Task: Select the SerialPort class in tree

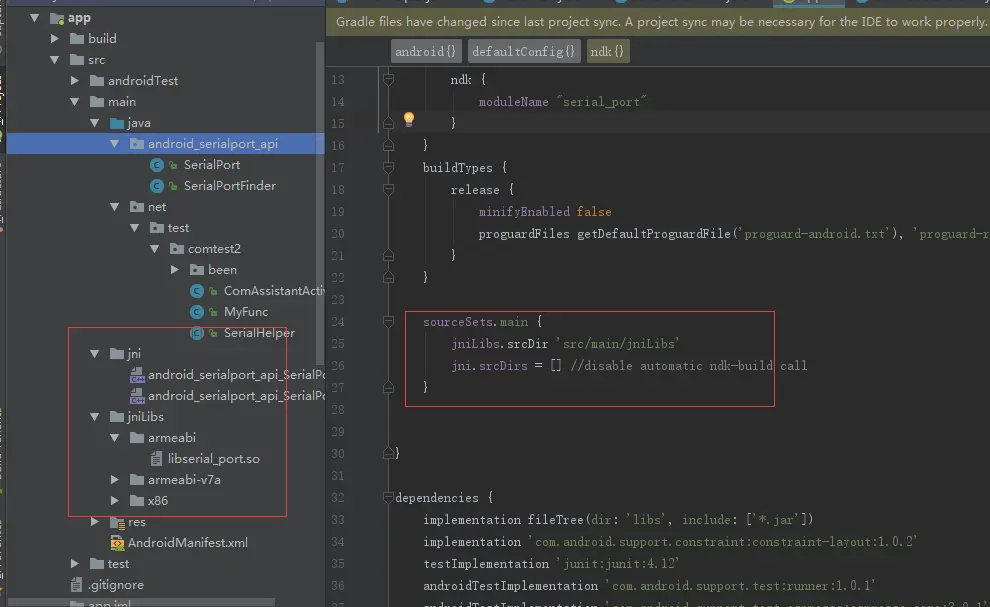Action: pos(212,165)
